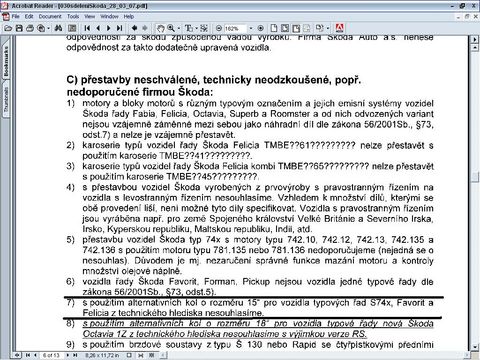
Task: Click the zoom out minus button
Action: click(219, 28)
